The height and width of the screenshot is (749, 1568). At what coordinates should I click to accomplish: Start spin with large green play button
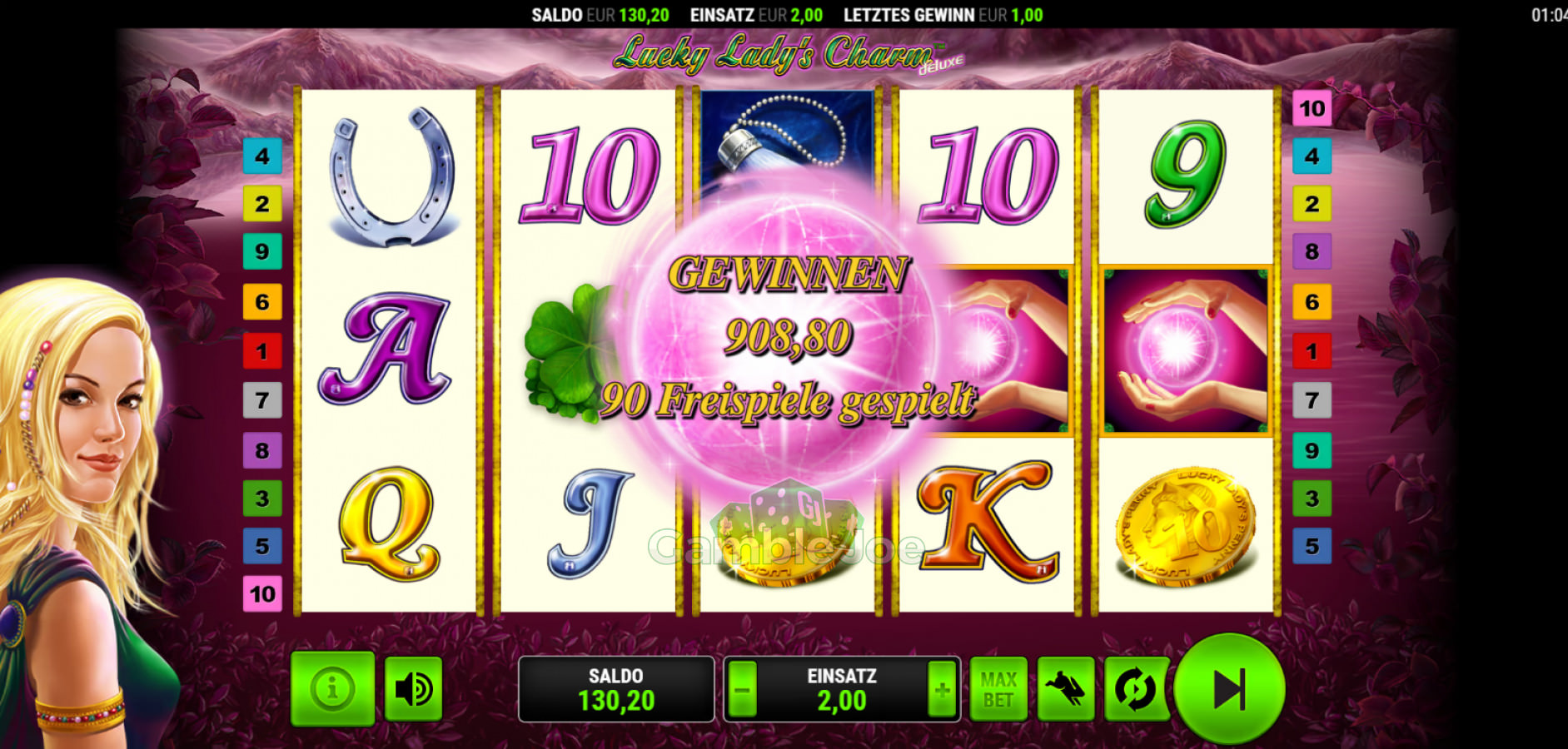(x=1229, y=689)
